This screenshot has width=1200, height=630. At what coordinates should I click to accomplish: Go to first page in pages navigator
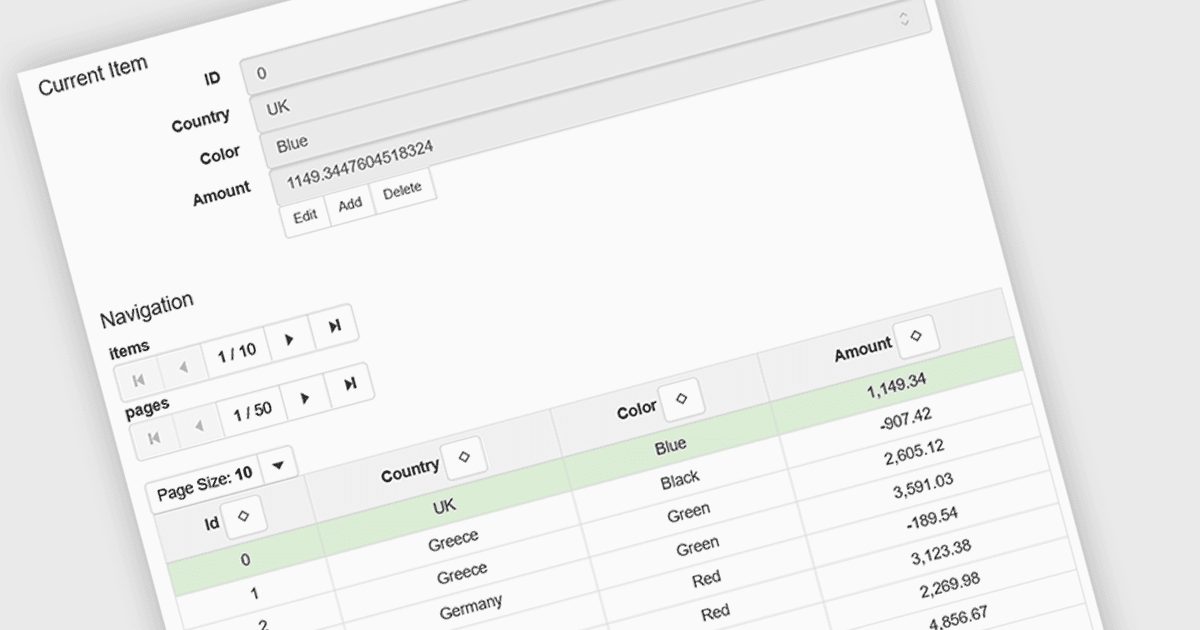(x=154, y=439)
